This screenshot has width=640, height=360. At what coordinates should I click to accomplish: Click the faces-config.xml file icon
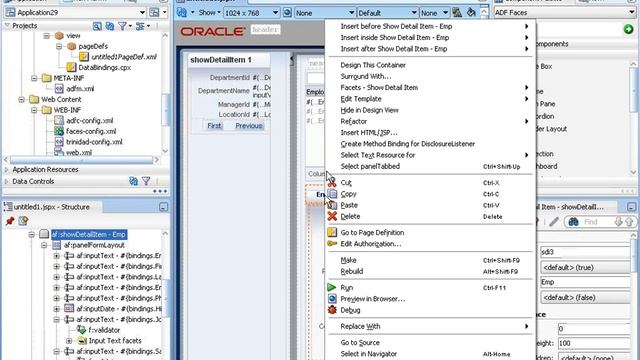[59, 131]
